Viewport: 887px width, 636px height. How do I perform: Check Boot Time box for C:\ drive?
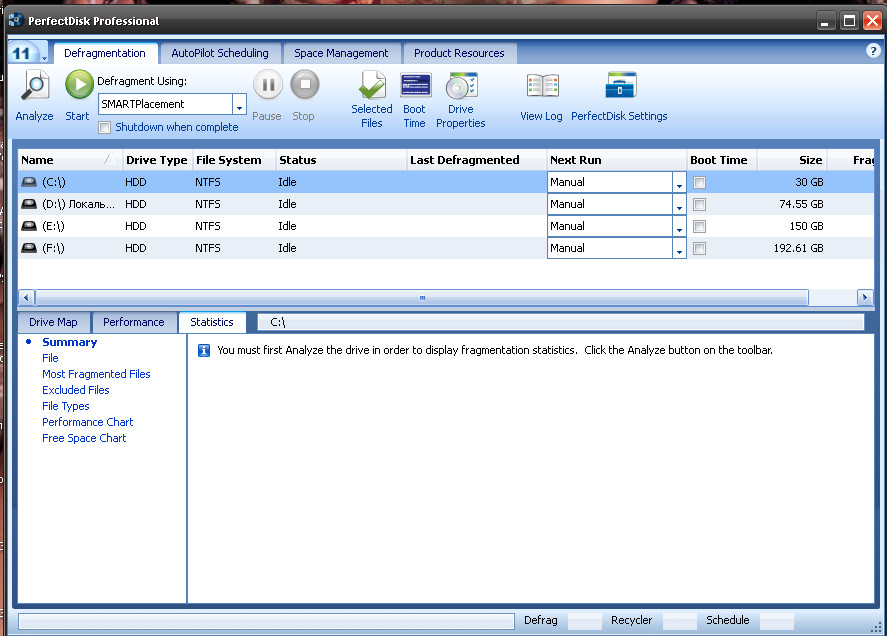point(699,183)
